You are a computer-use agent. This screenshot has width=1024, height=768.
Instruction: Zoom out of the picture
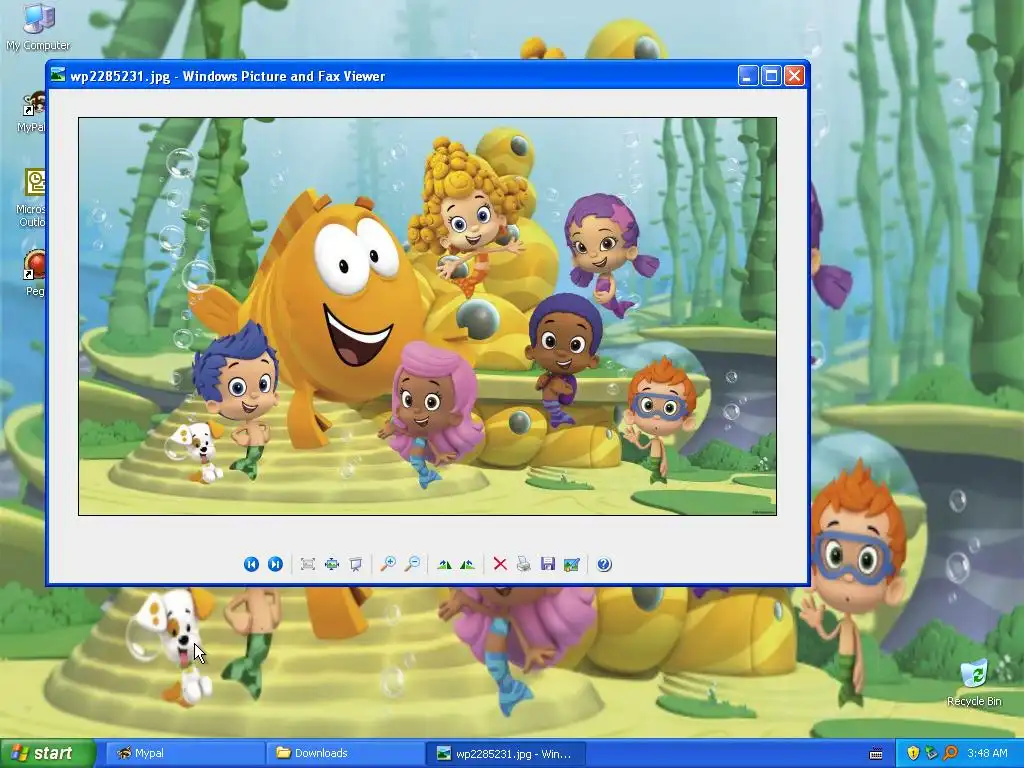(412, 564)
